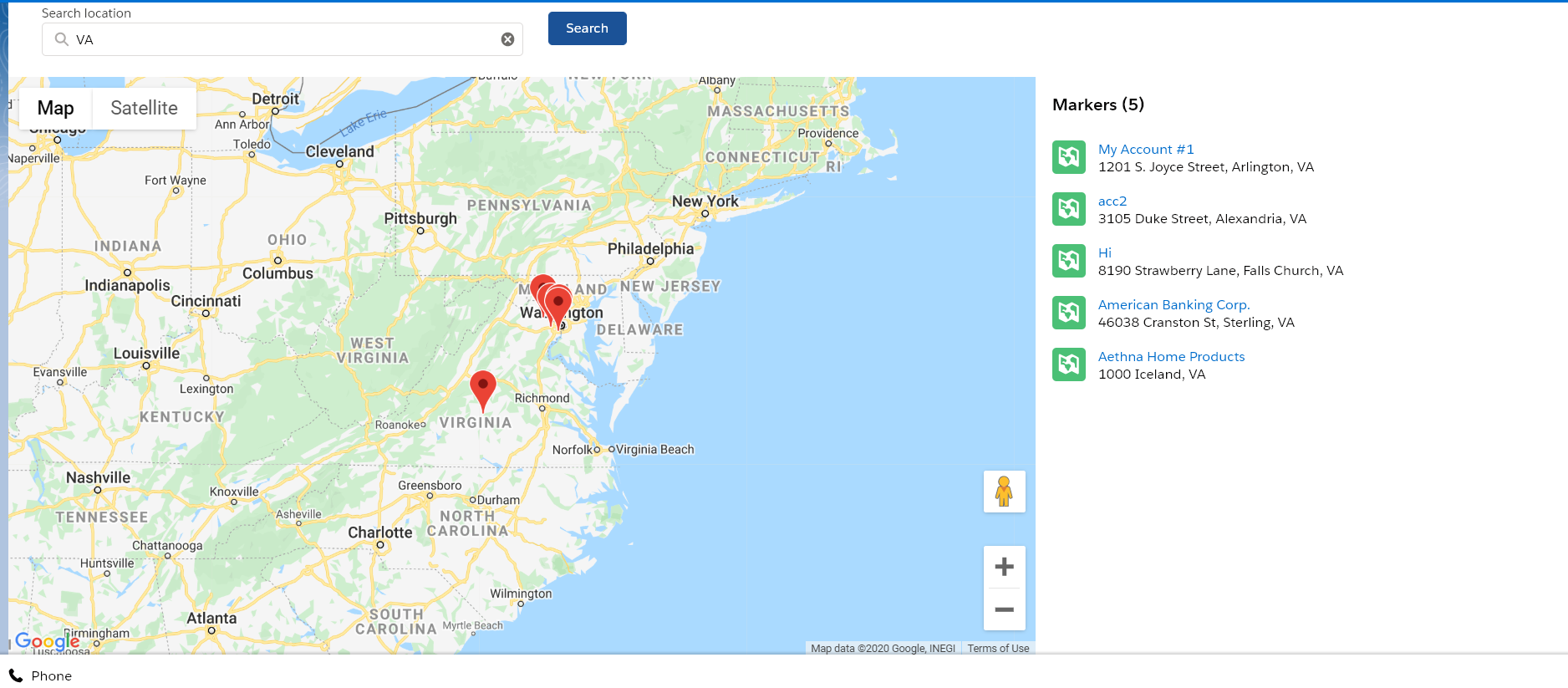The width and height of the screenshot is (1568, 688).
Task: Click address 8190 Strawberry Lane, Falls Church, VA
Action: (x=1220, y=270)
